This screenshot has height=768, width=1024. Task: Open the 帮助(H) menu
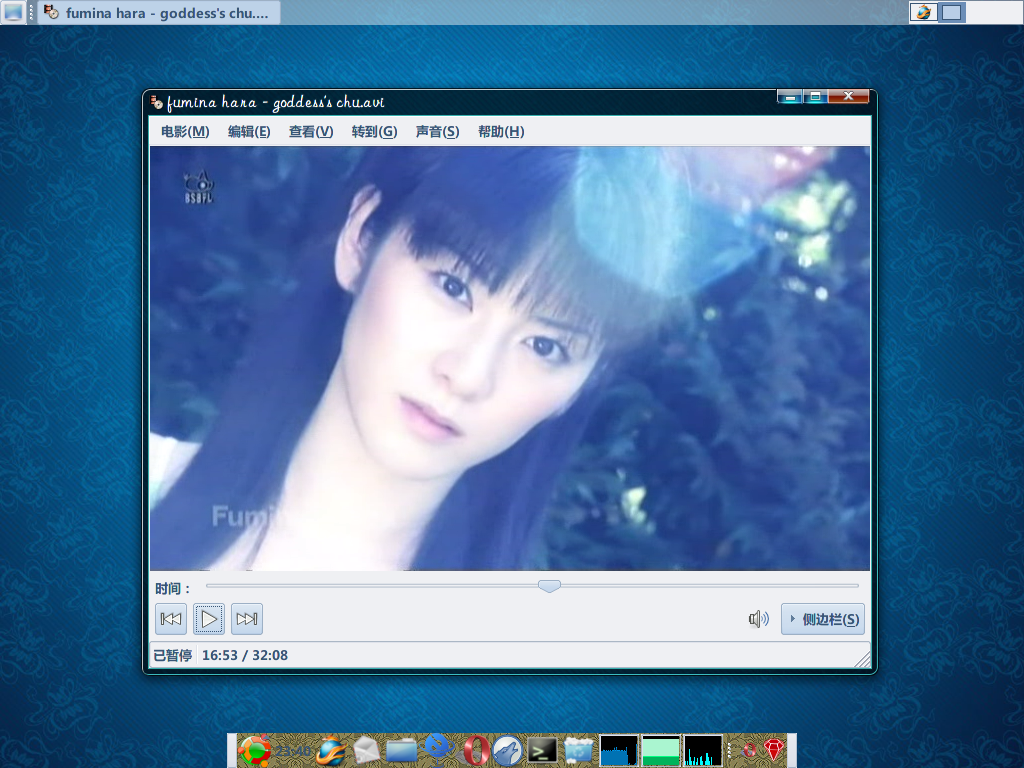point(501,132)
